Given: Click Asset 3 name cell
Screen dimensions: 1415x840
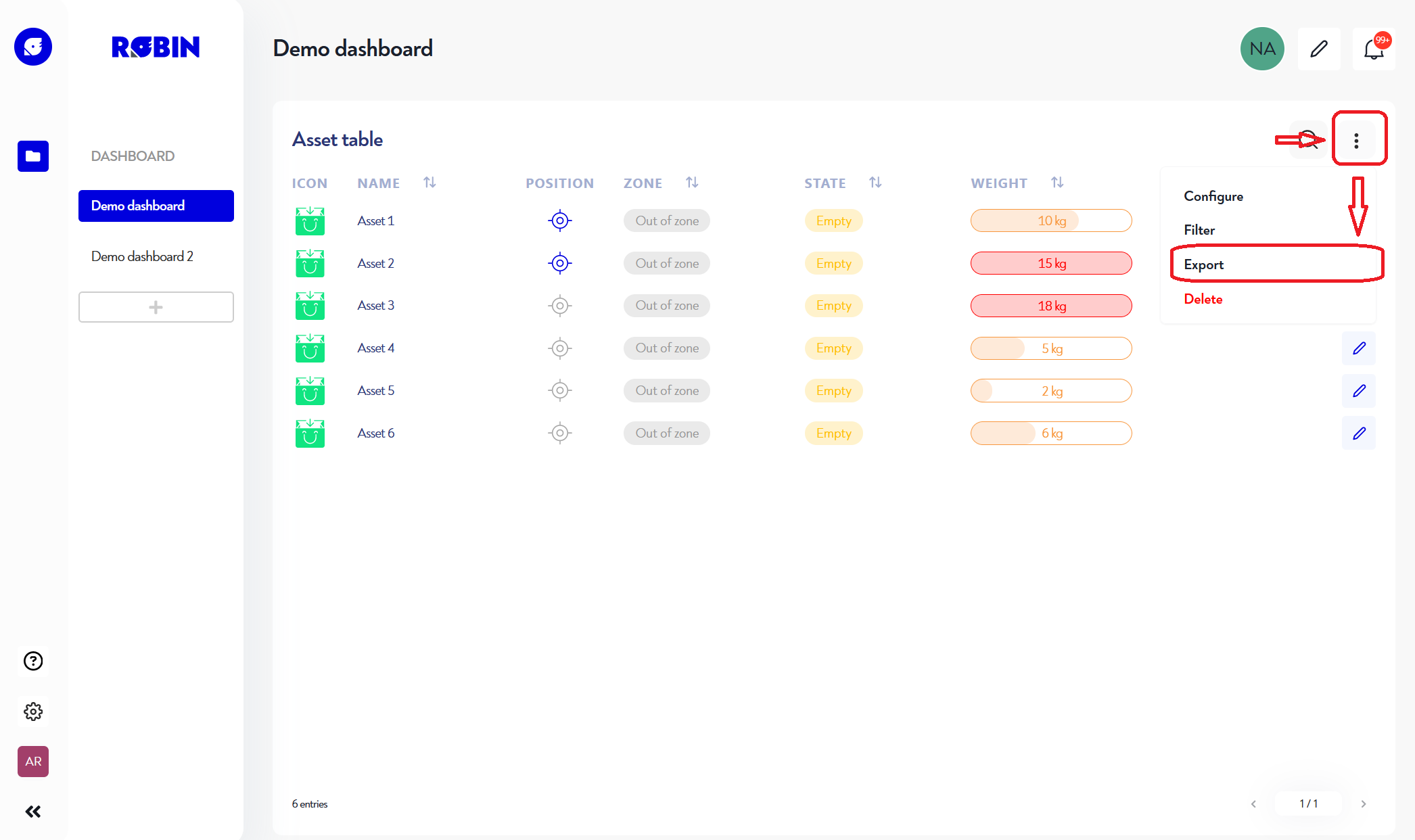Looking at the screenshot, I should [x=375, y=305].
